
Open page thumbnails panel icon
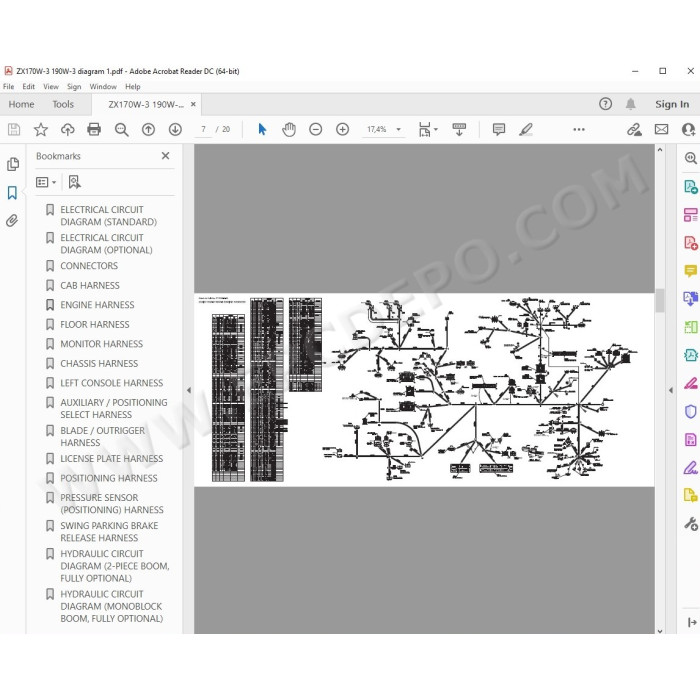13,164
